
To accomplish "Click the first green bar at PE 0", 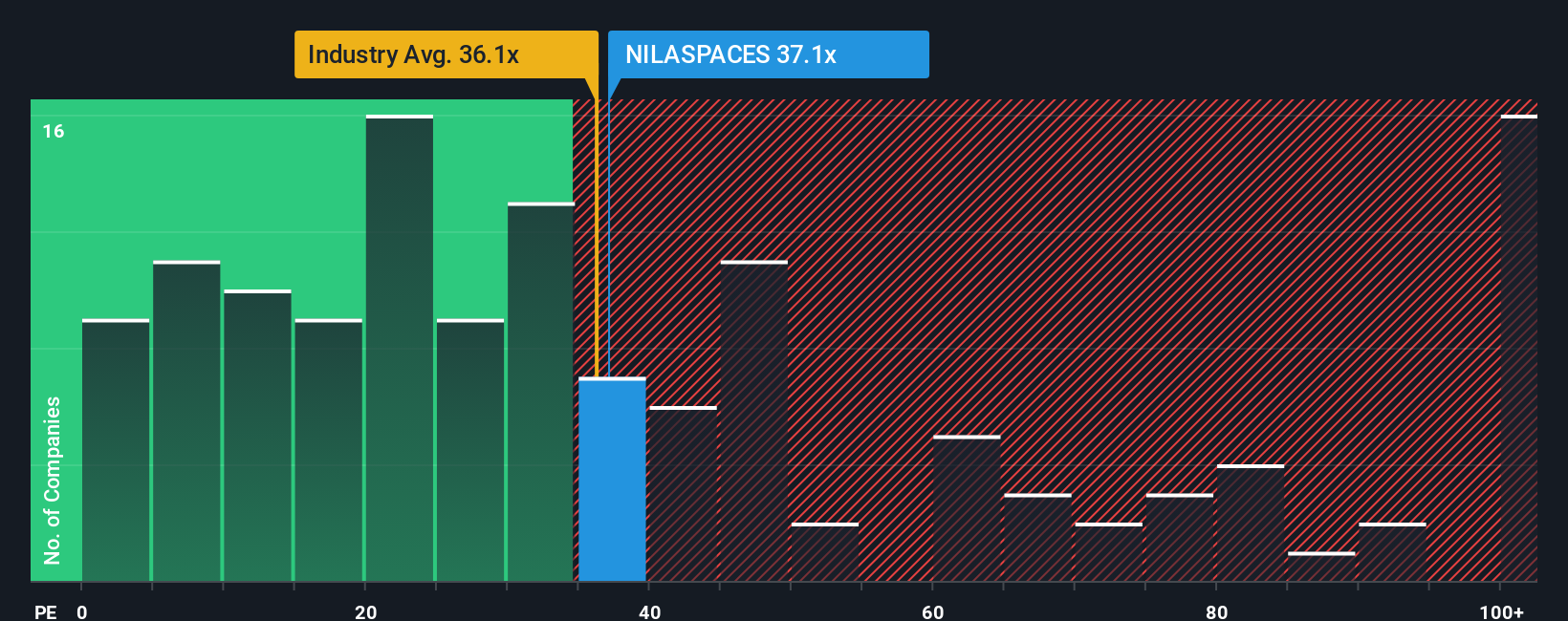I will point(116,451).
